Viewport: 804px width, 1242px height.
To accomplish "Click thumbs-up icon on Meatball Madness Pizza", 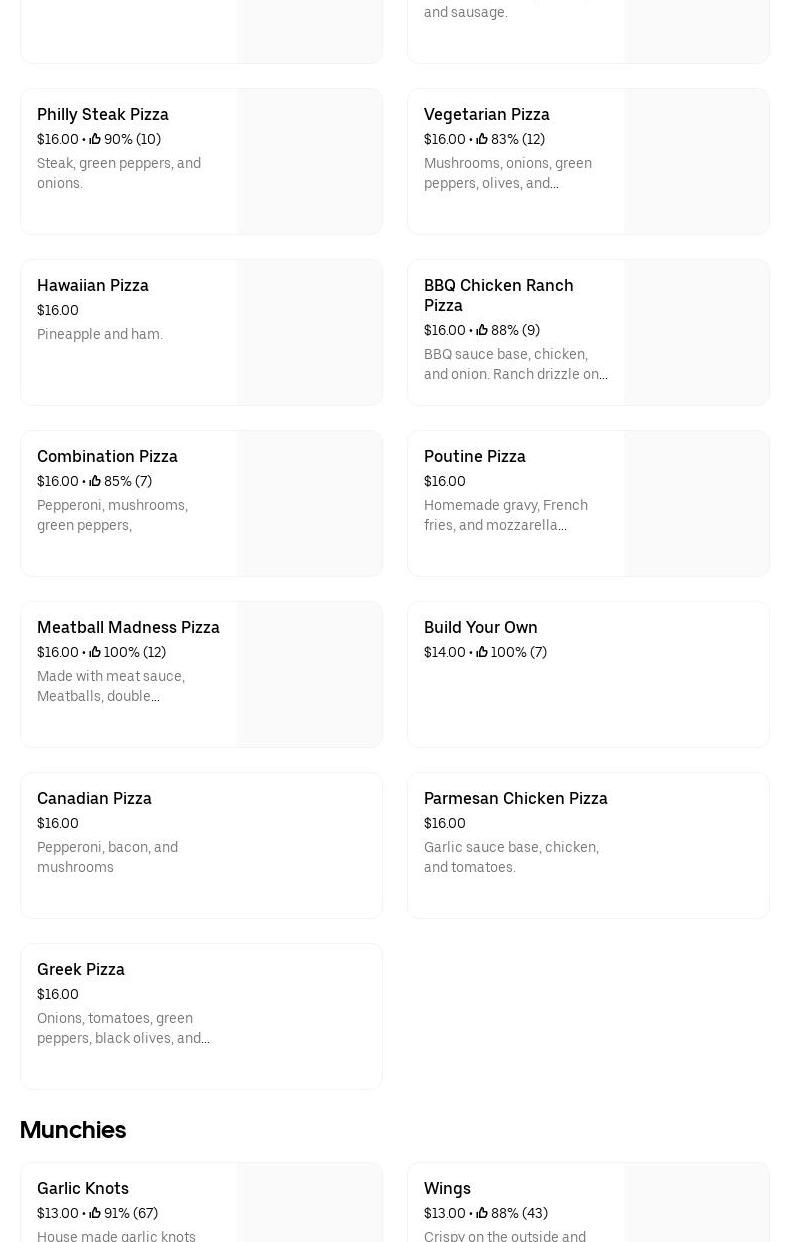I will (95, 653).
